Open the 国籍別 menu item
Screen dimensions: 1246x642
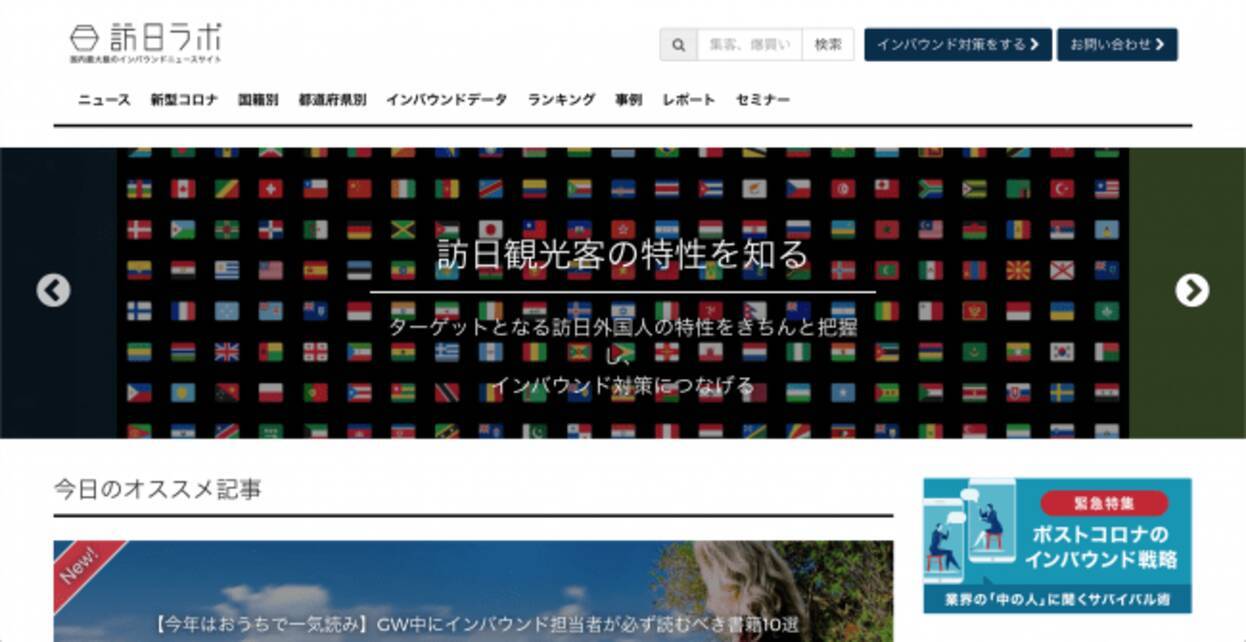258,100
